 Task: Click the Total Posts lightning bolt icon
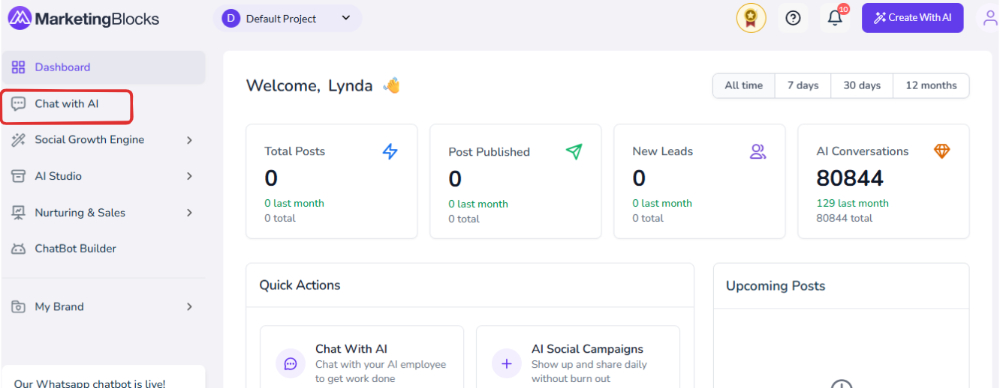coord(390,151)
